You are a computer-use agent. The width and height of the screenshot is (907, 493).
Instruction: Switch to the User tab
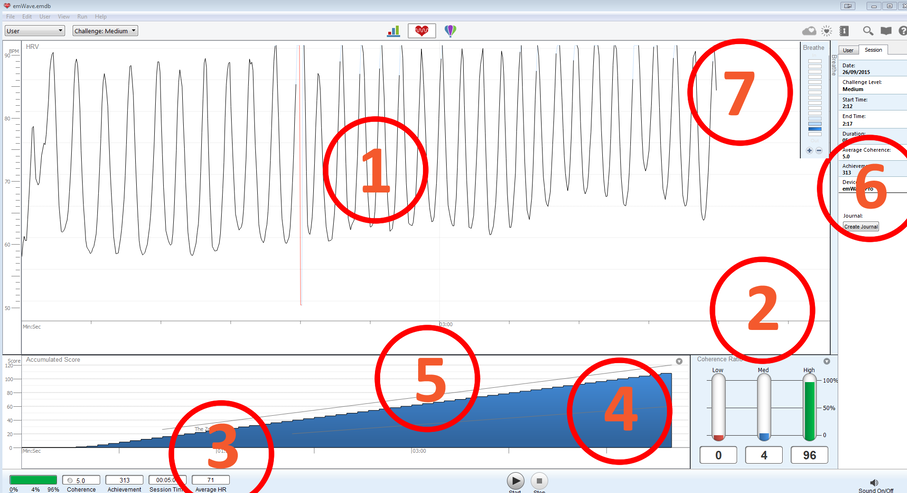point(848,49)
